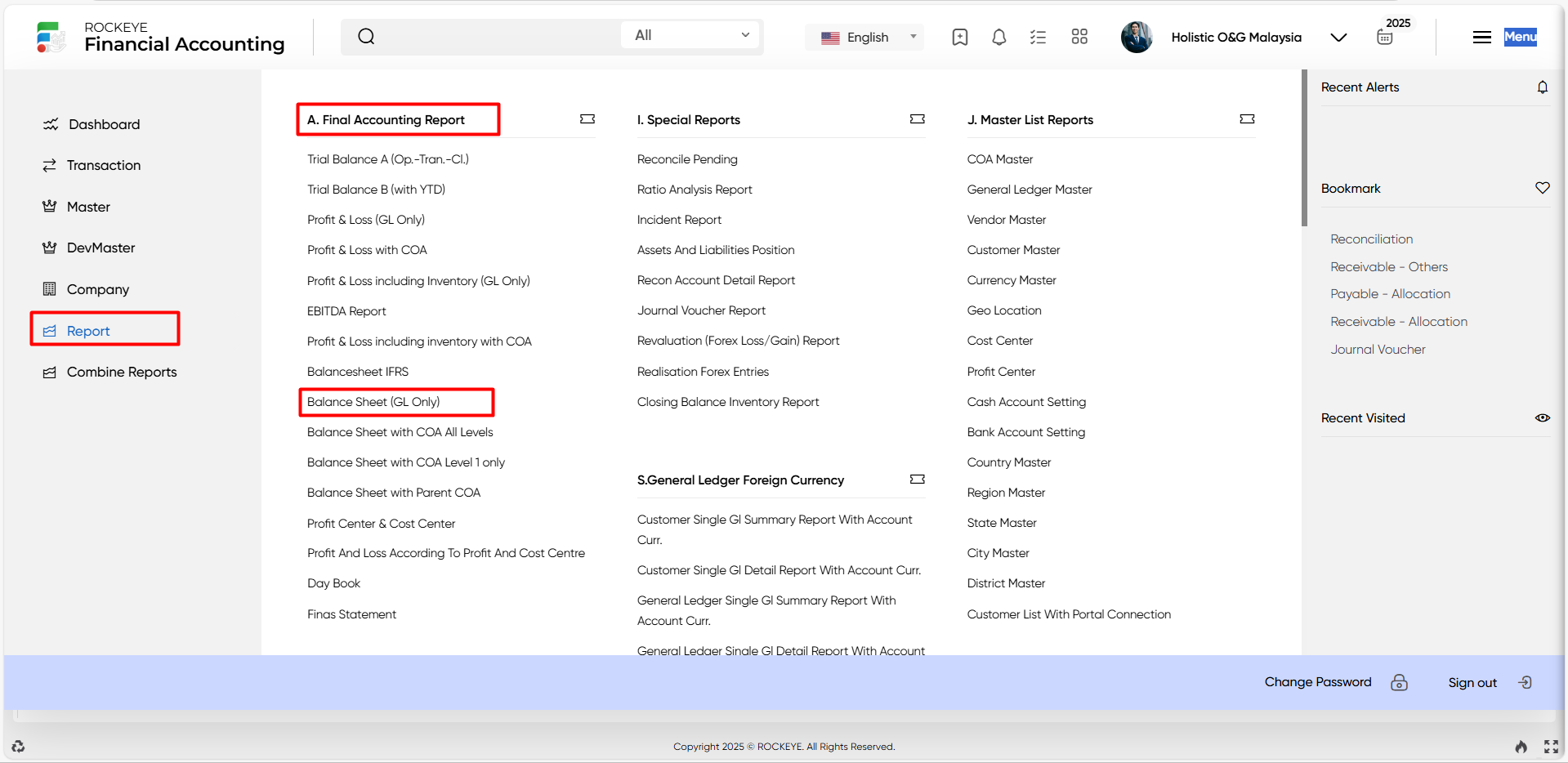Open Journal Voucher Report
Screen dimensions: 1568x763
pos(701,310)
